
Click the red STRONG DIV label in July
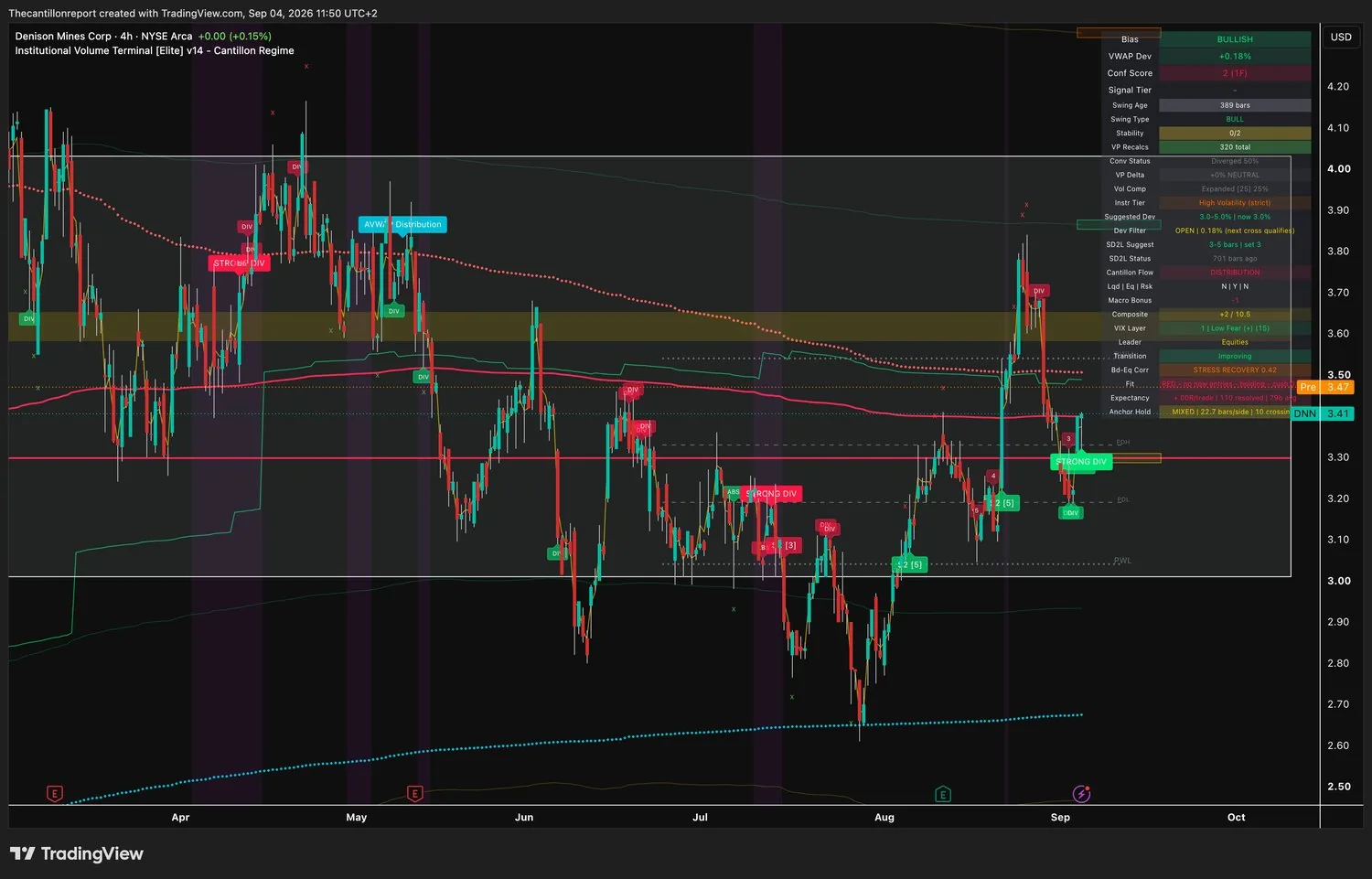(x=772, y=494)
